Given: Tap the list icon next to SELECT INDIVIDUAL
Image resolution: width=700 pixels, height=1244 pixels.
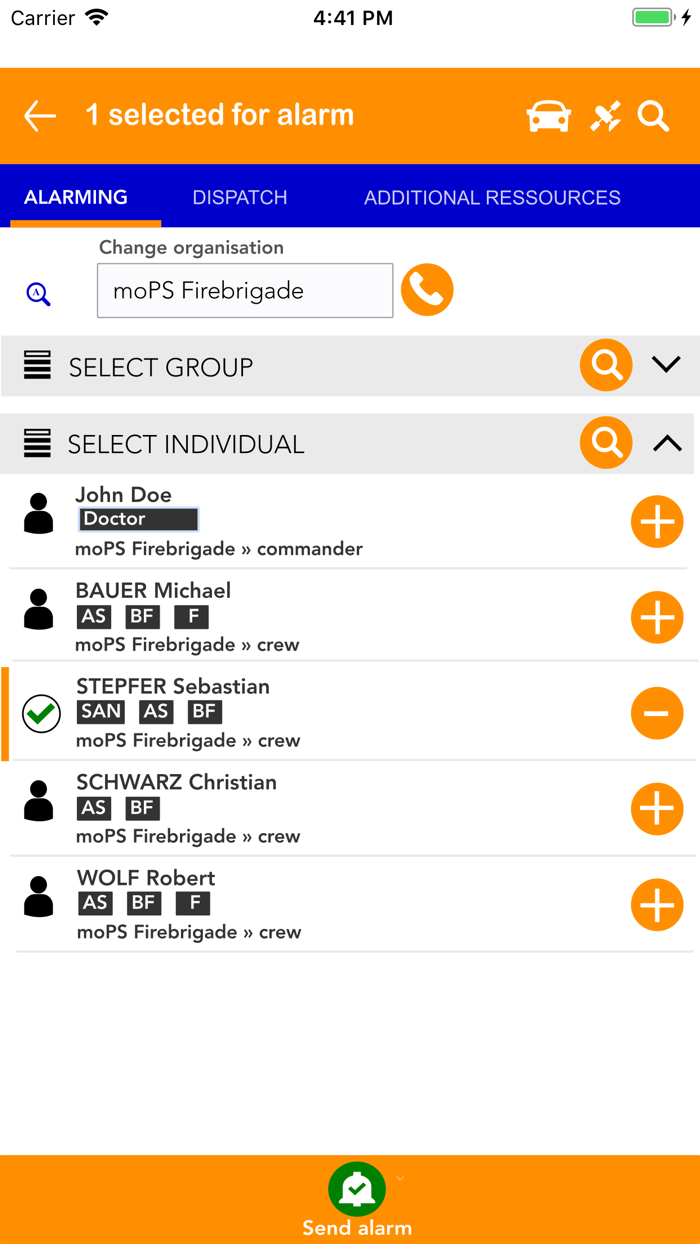Looking at the screenshot, I should coord(37,442).
